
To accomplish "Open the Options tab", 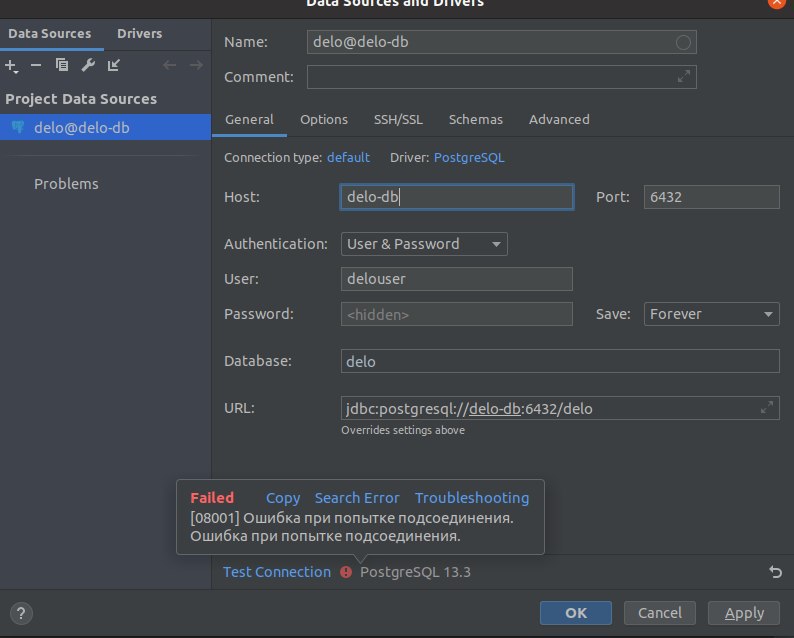I will (324, 119).
